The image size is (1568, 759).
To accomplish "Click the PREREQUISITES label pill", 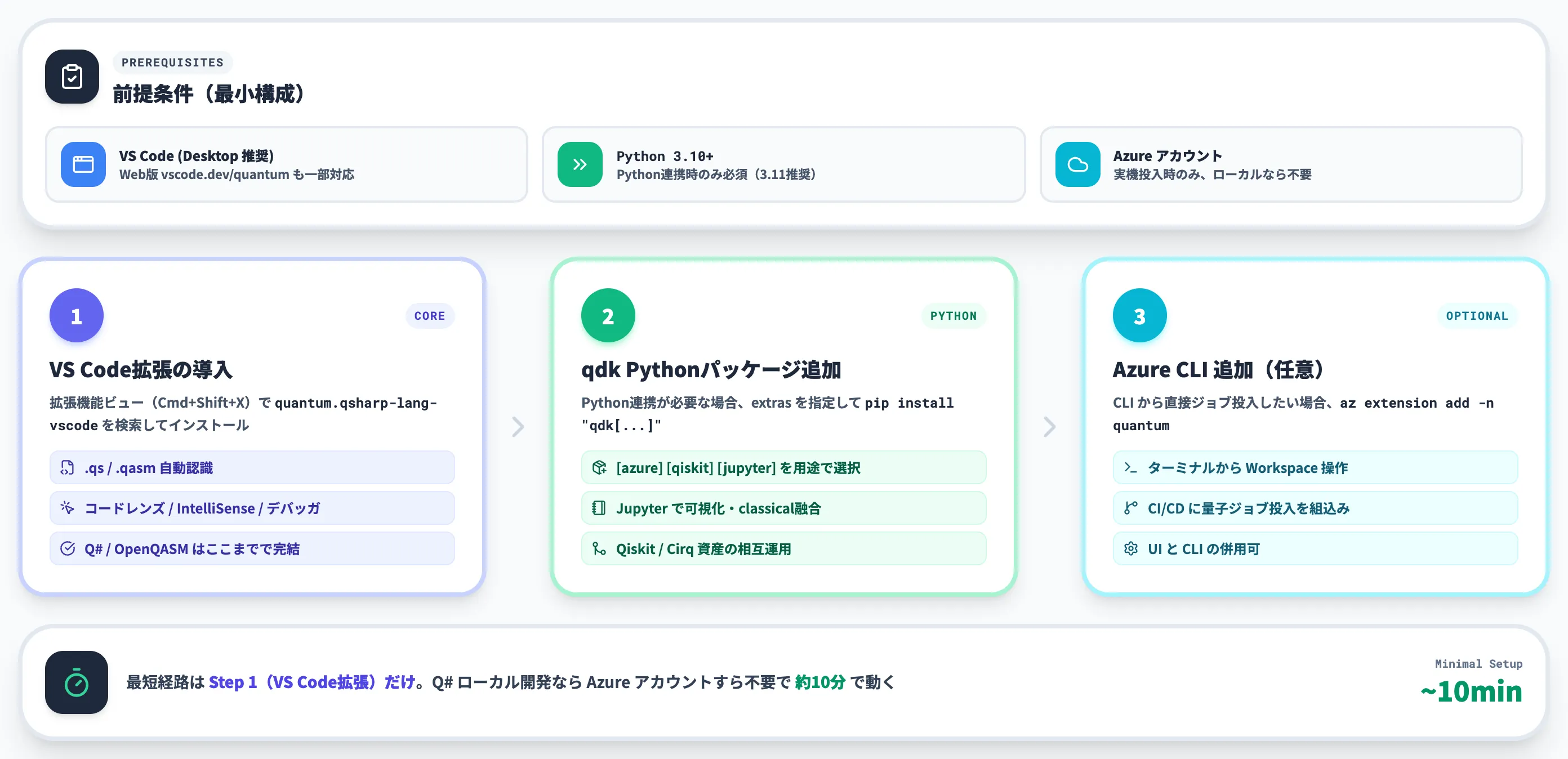I will tap(172, 62).
